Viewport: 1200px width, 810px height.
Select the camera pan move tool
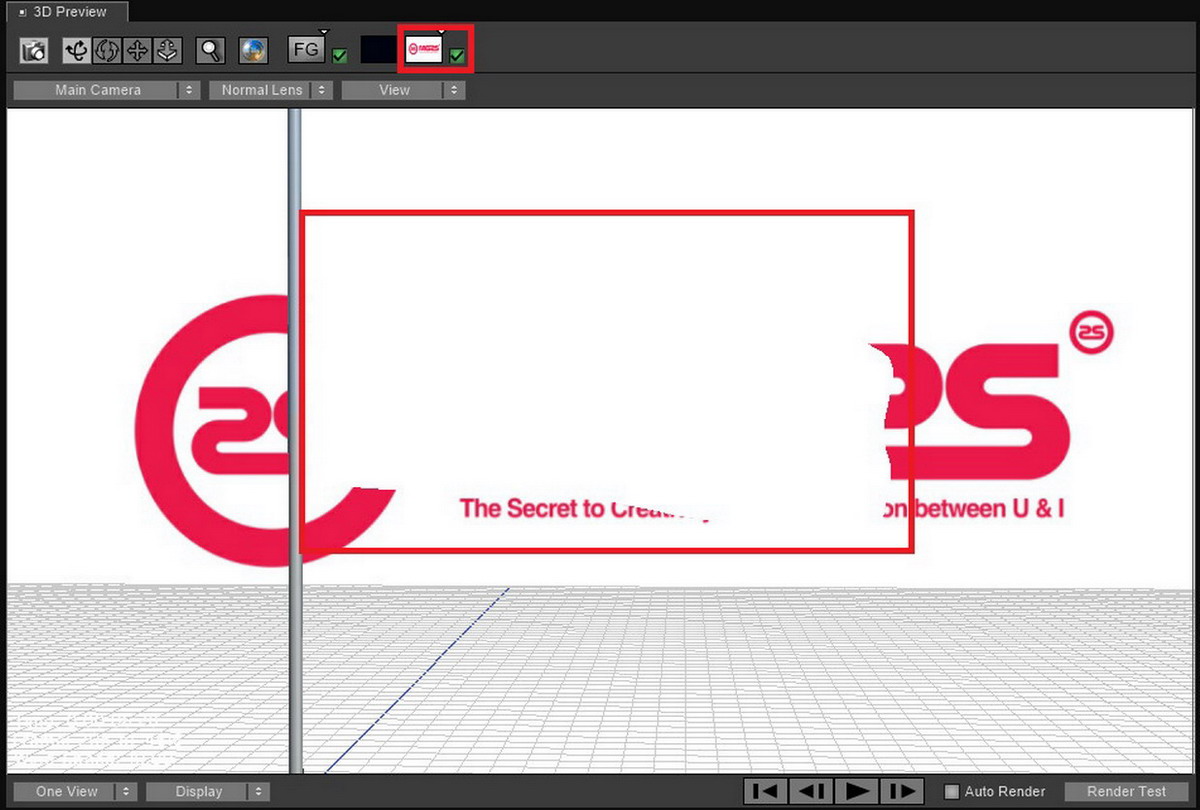pyautogui.click(x=136, y=50)
